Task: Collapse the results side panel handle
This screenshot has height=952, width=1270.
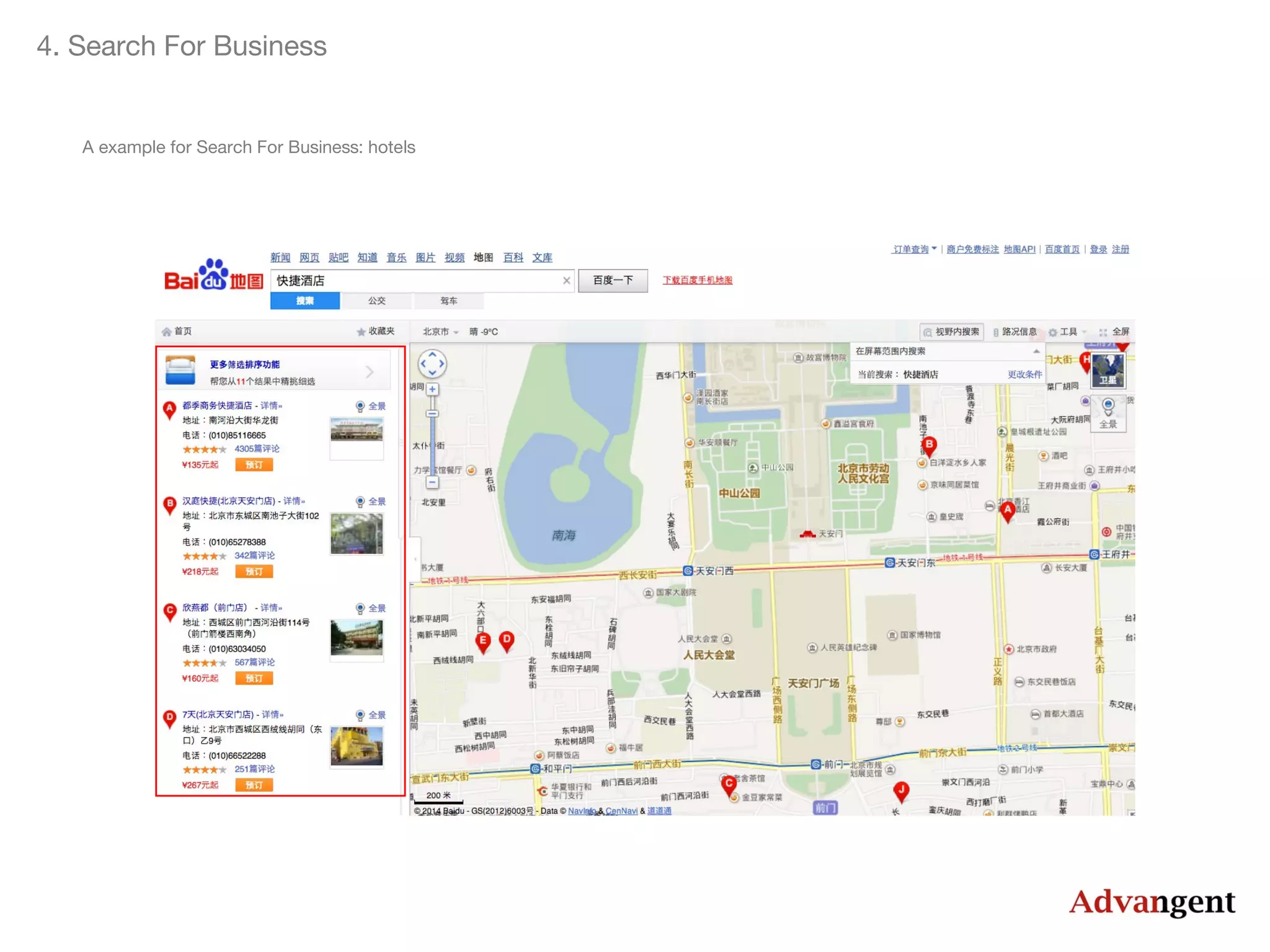Action: [415, 559]
